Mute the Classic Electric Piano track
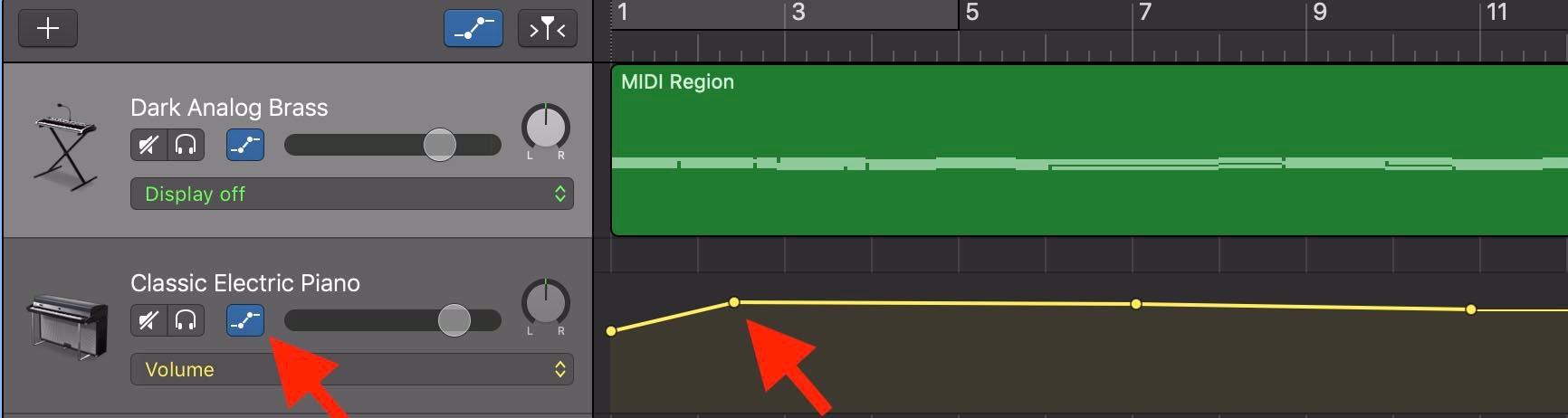Screen dimensions: 1568x418 click(x=148, y=320)
